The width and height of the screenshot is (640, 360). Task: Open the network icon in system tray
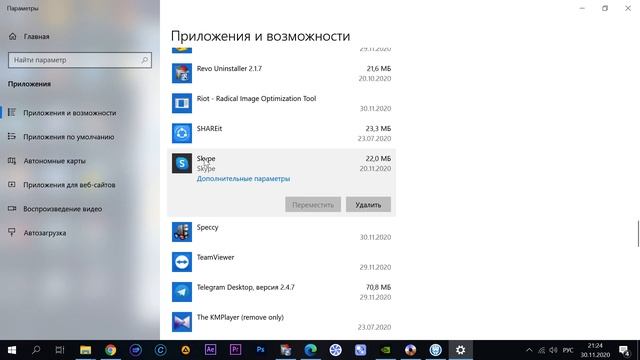[x=541, y=350]
